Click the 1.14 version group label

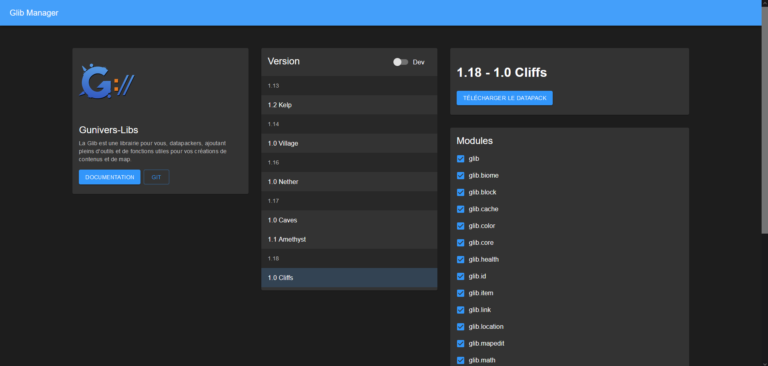[x=273, y=124]
